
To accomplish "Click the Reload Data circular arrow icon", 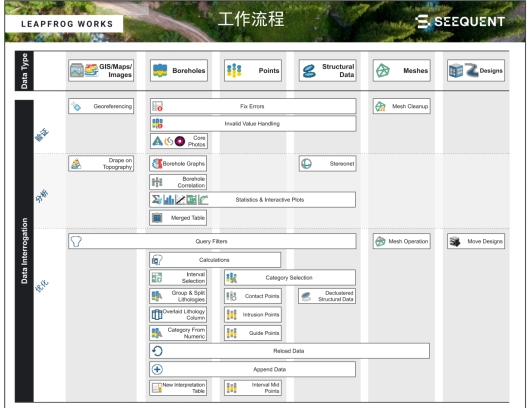I will [x=157, y=351].
